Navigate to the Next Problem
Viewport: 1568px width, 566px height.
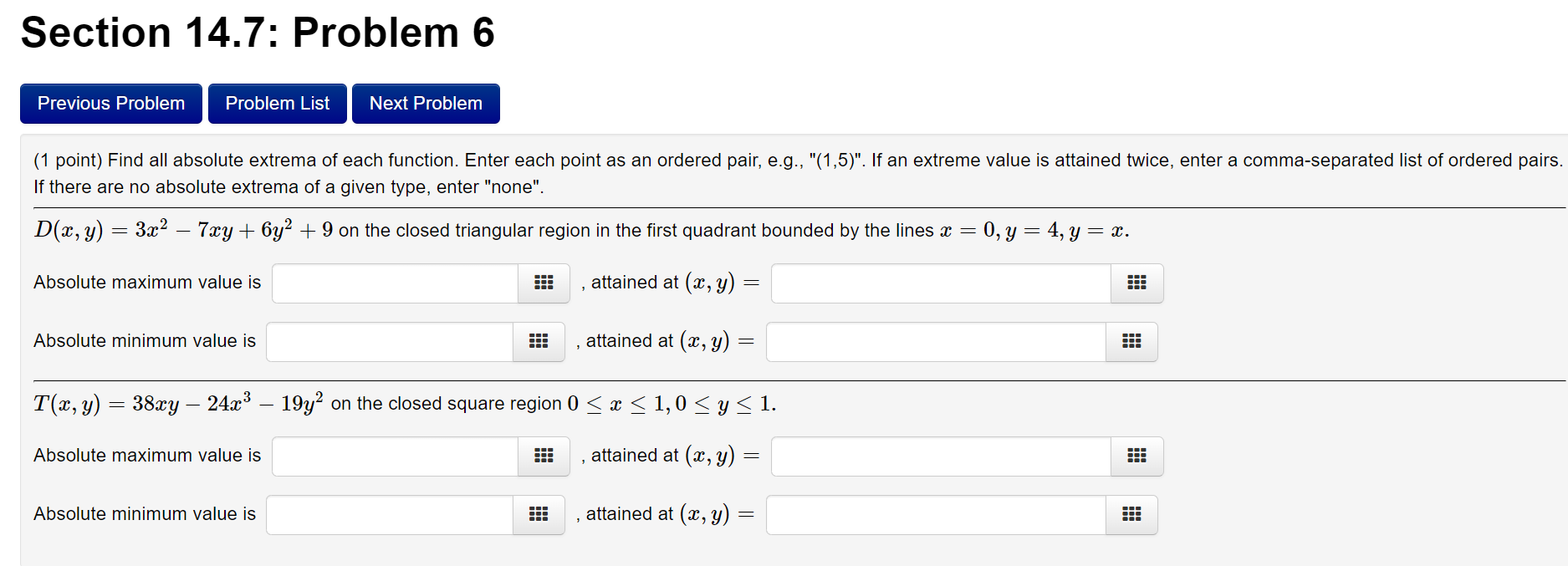pyautogui.click(x=426, y=103)
